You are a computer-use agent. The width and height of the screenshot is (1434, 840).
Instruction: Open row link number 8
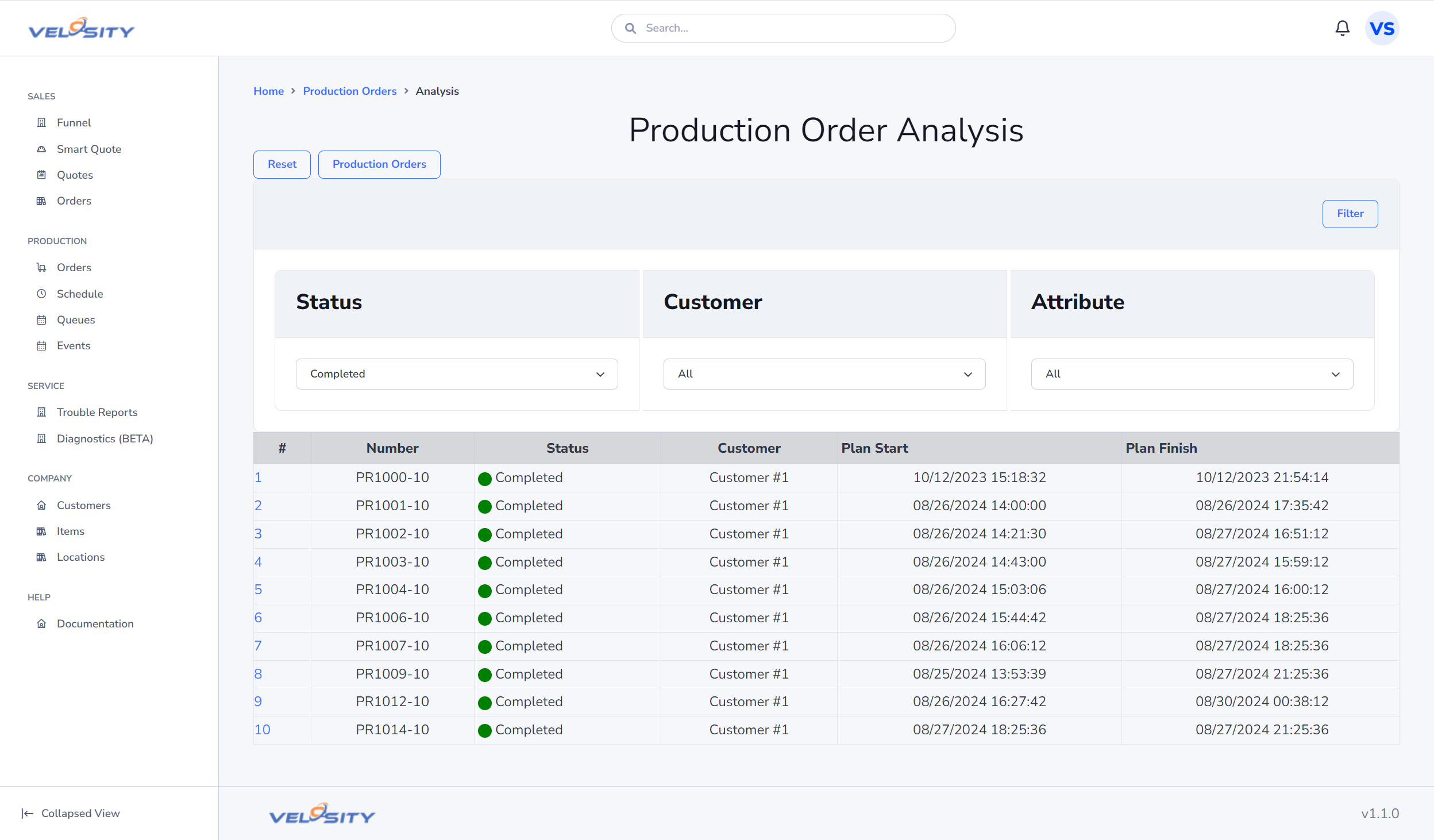[x=258, y=674]
